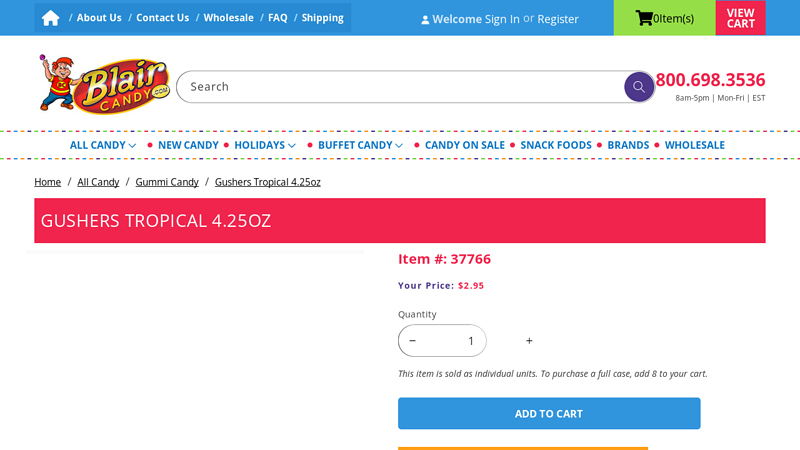Viewport: 800px width, 450px height.
Task: Increase quantity with the plus button
Action: point(529,341)
